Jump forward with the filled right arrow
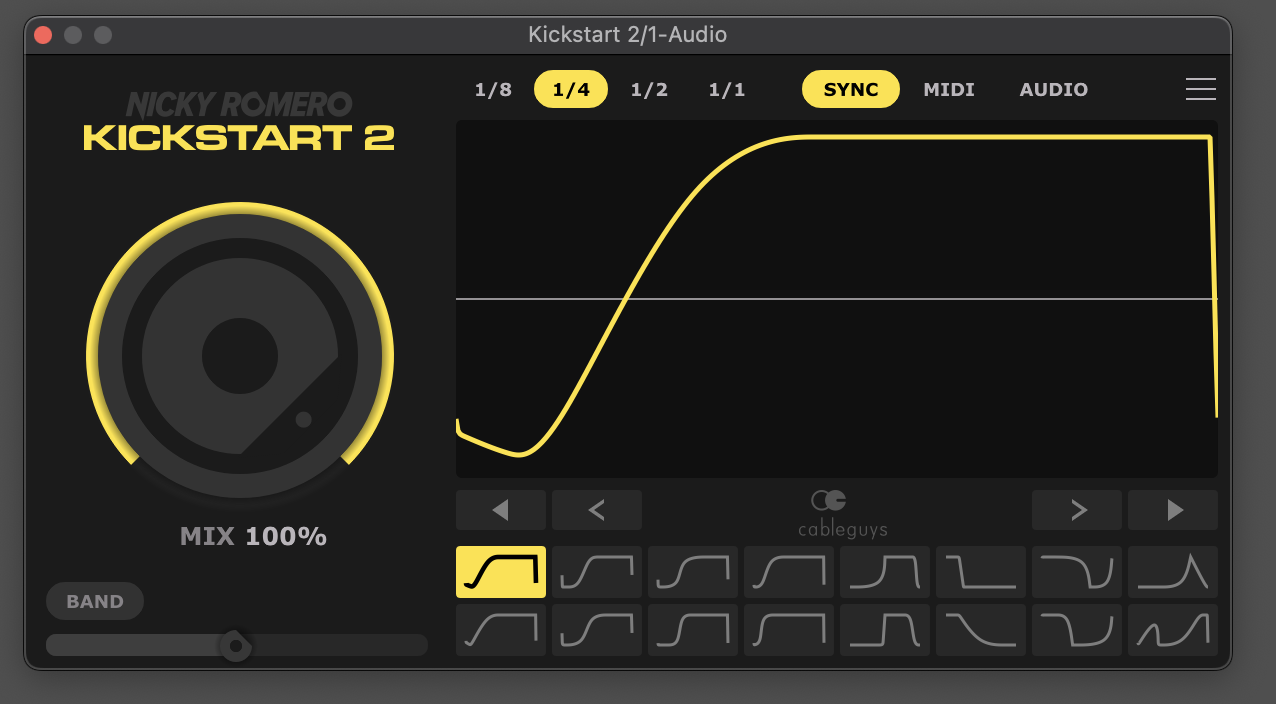Screen dimensions: 1276x704 (x=1173, y=510)
